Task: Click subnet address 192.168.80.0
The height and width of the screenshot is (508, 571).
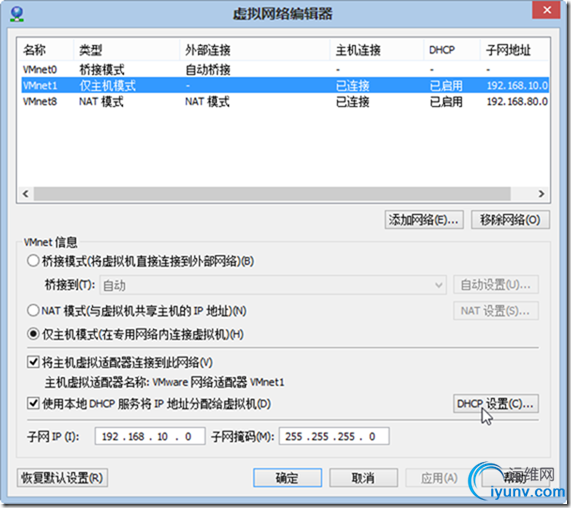Action: point(517,101)
